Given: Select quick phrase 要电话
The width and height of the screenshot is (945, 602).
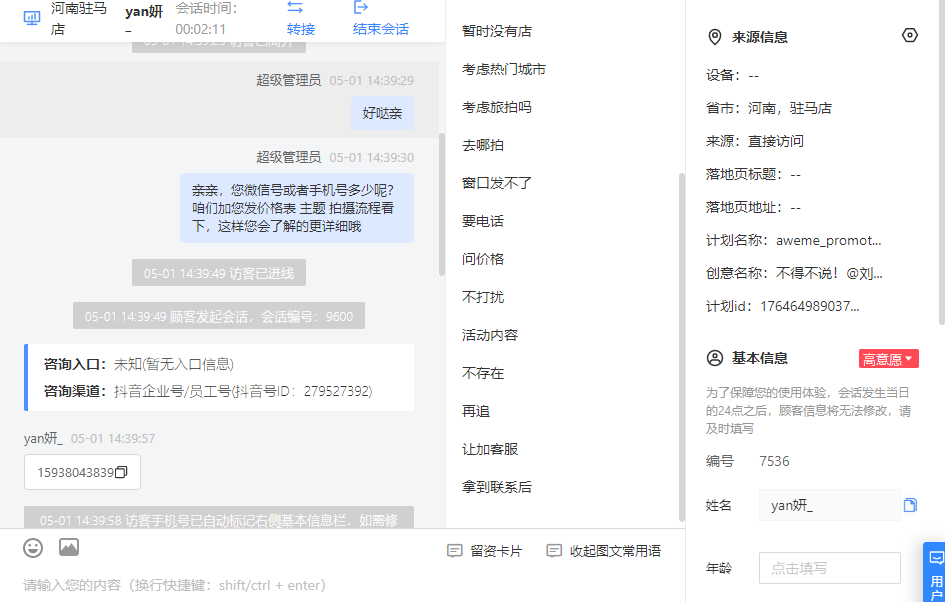Looking at the screenshot, I should click(x=483, y=221).
